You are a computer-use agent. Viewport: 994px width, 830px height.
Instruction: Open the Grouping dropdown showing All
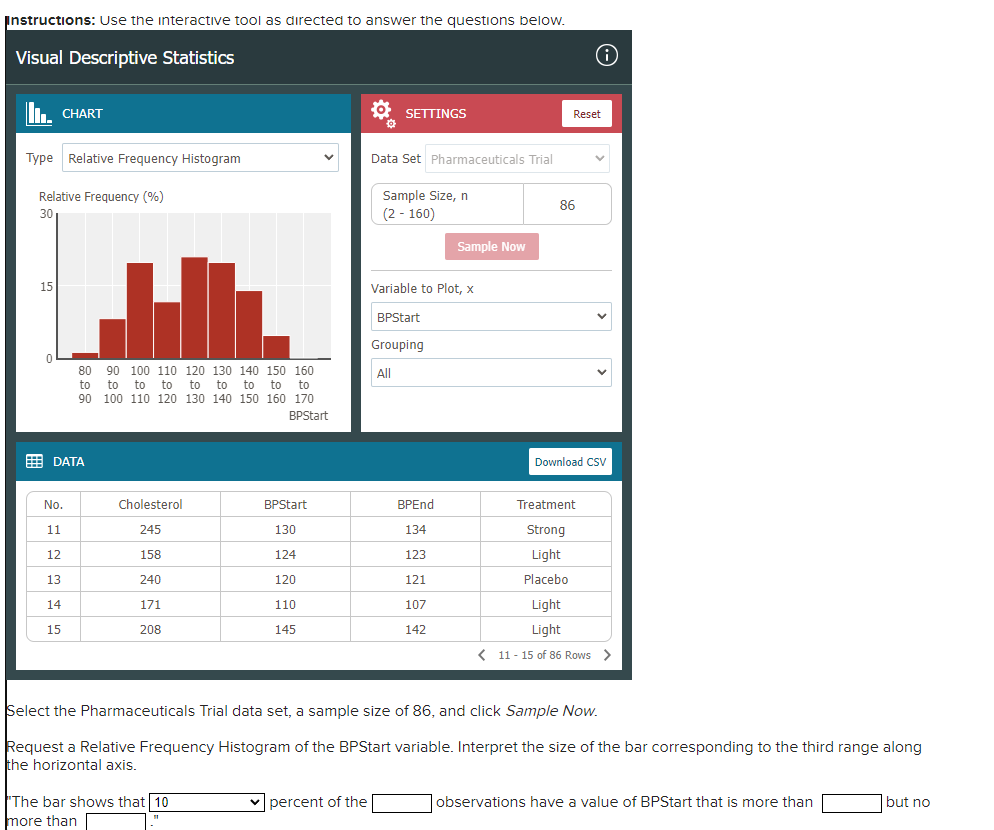[x=491, y=372]
